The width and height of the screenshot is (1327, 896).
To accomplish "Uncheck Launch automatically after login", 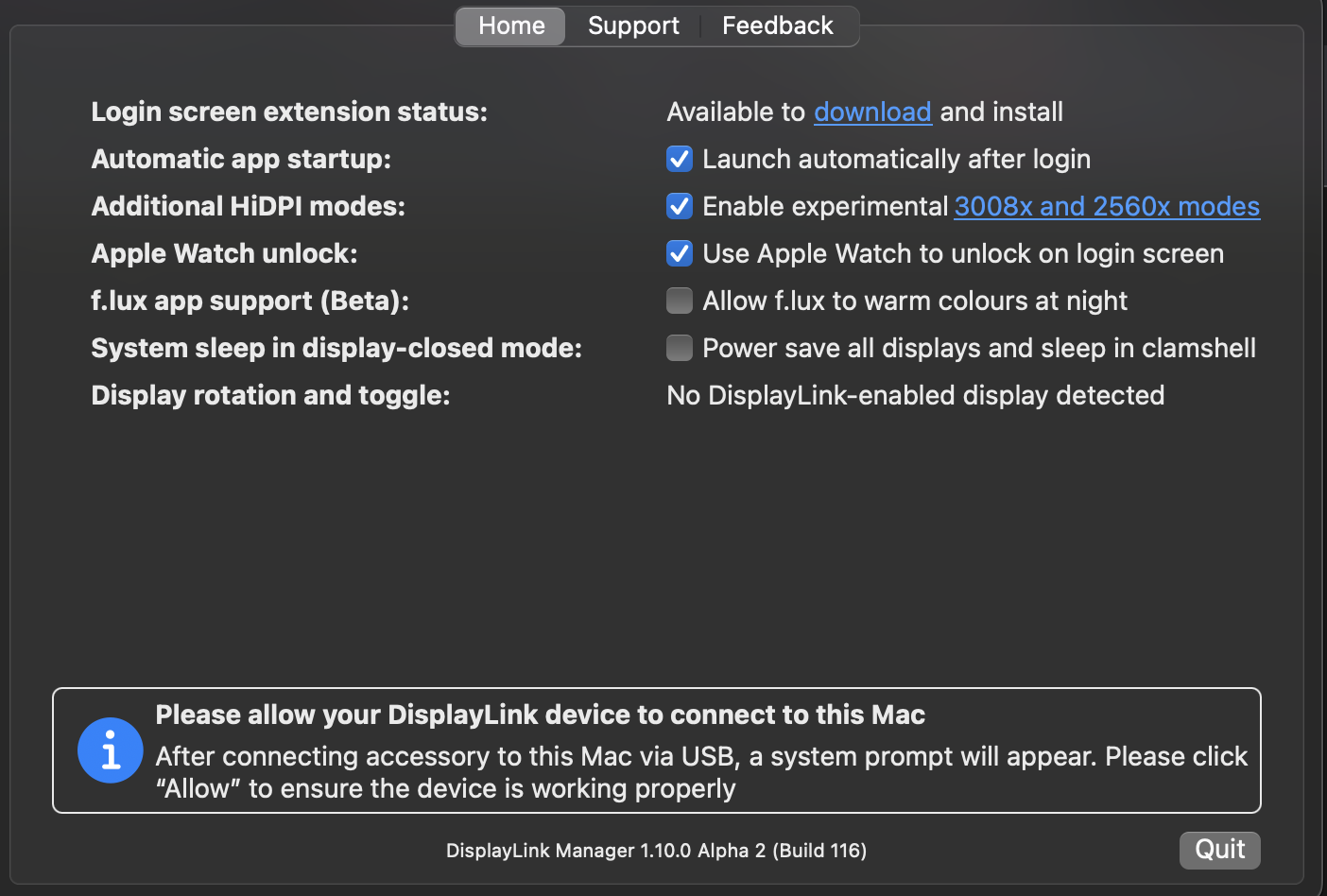I will (x=680, y=159).
